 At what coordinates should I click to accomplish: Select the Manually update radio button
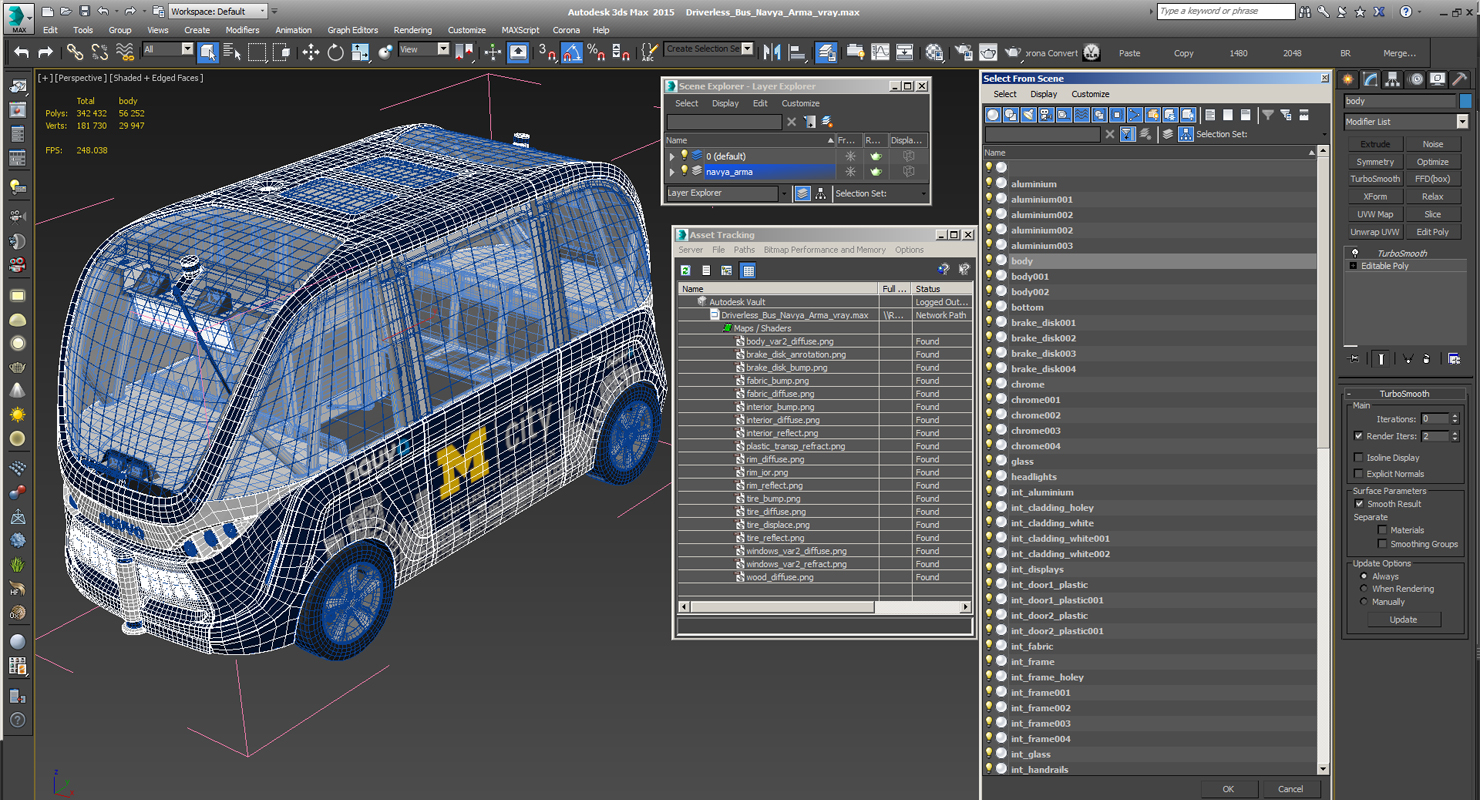(x=1364, y=602)
